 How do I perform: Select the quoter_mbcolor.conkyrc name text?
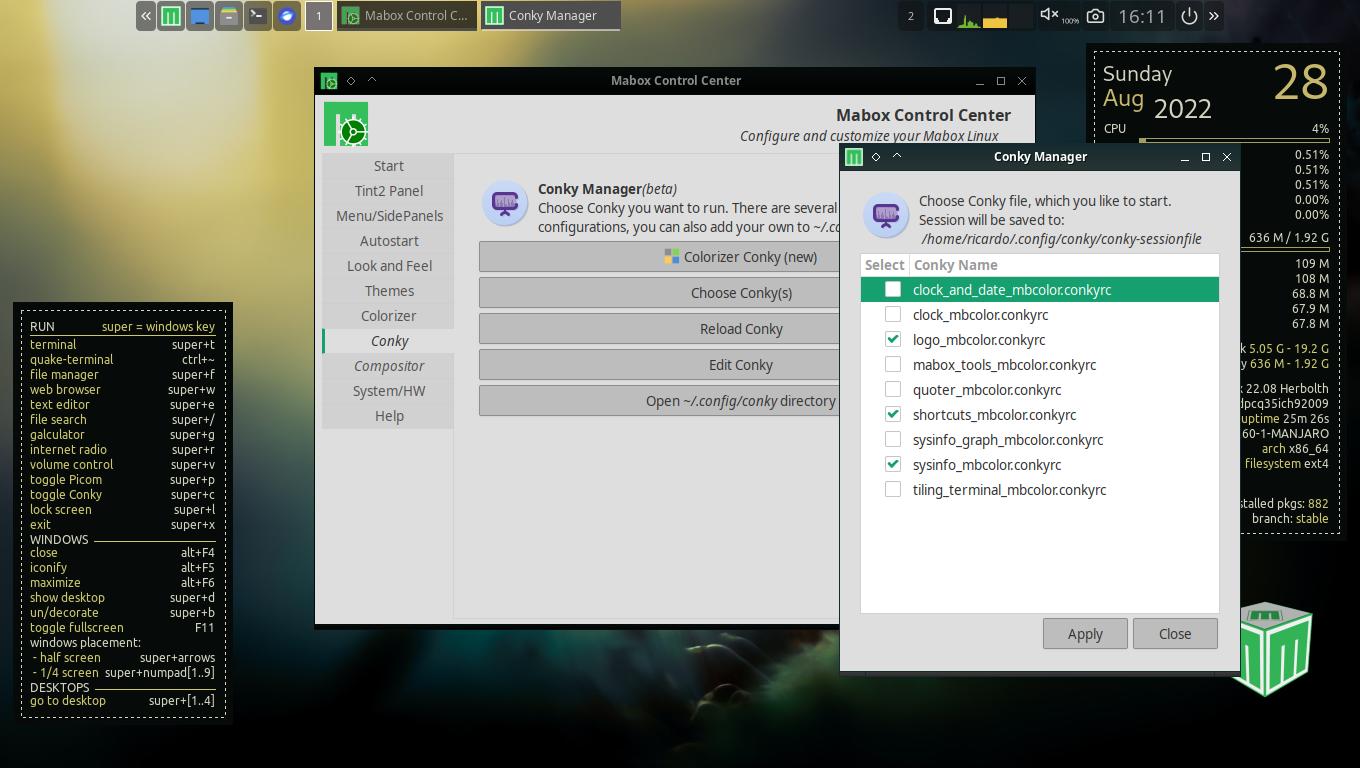tap(987, 390)
